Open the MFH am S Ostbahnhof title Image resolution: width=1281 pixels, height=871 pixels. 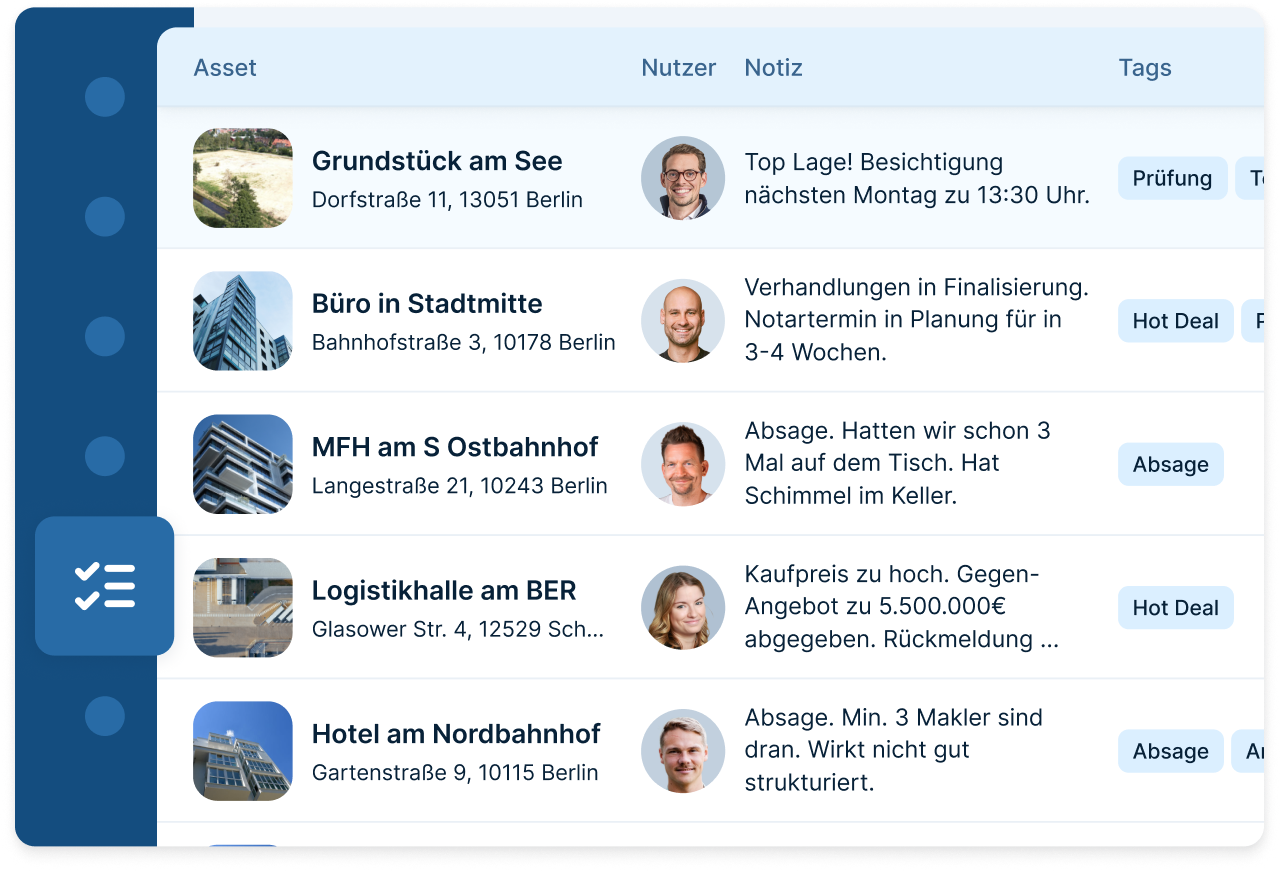tap(455, 447)
